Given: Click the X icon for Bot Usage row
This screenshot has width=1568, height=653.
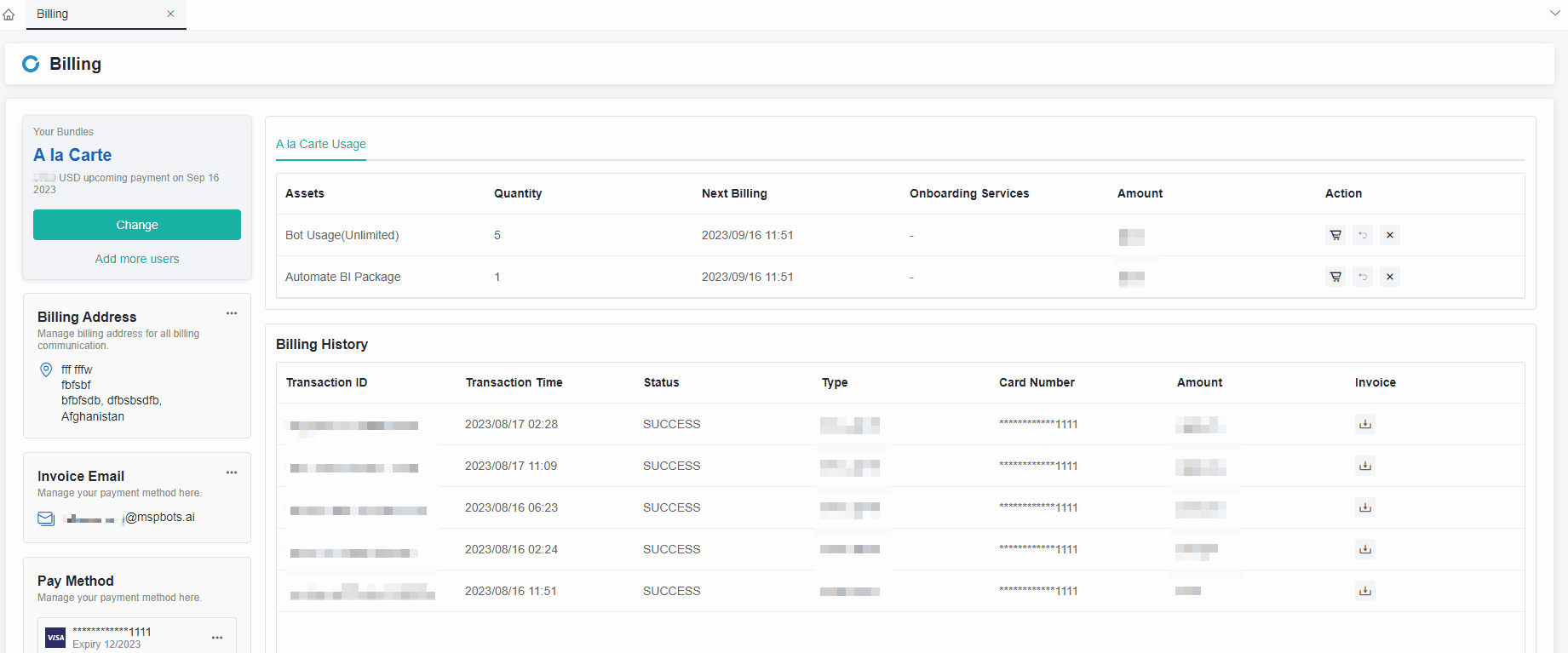Looking at the screenshot, I should [1390, 235].
